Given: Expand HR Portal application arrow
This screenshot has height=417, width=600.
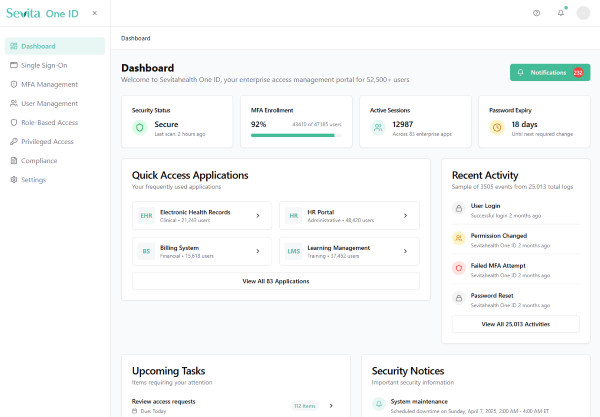Looking at the screenshot, I should click(405, 215).
